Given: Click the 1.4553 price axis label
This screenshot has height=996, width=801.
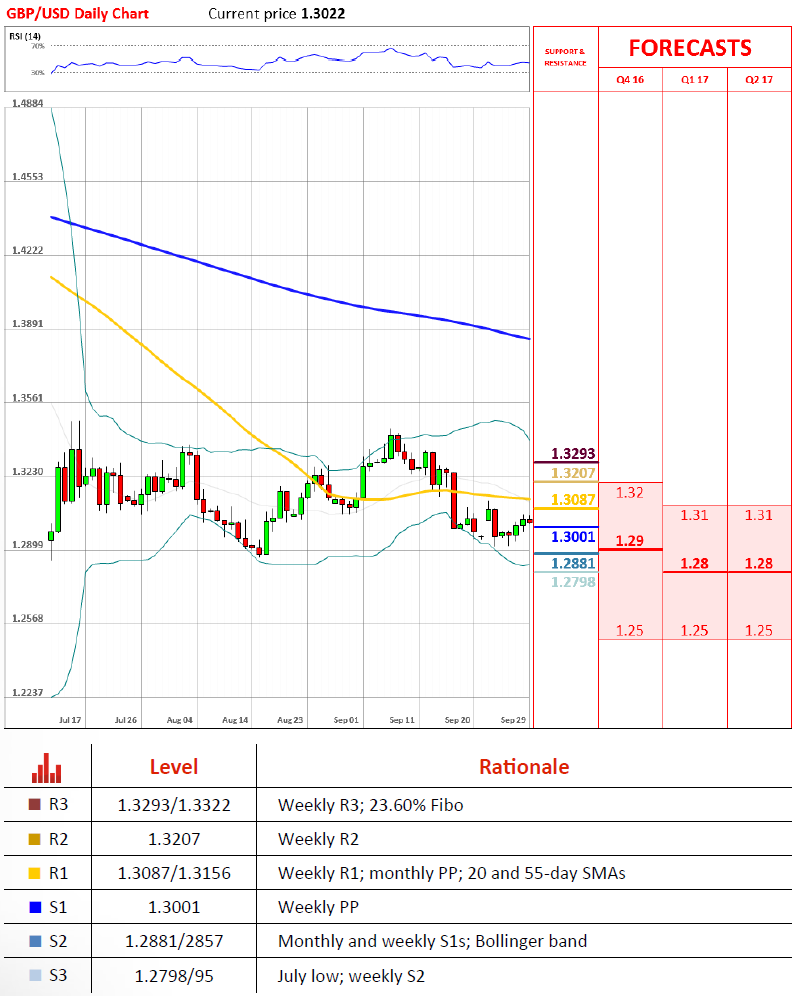Looking at the screenshot, I should pos(27,177).
